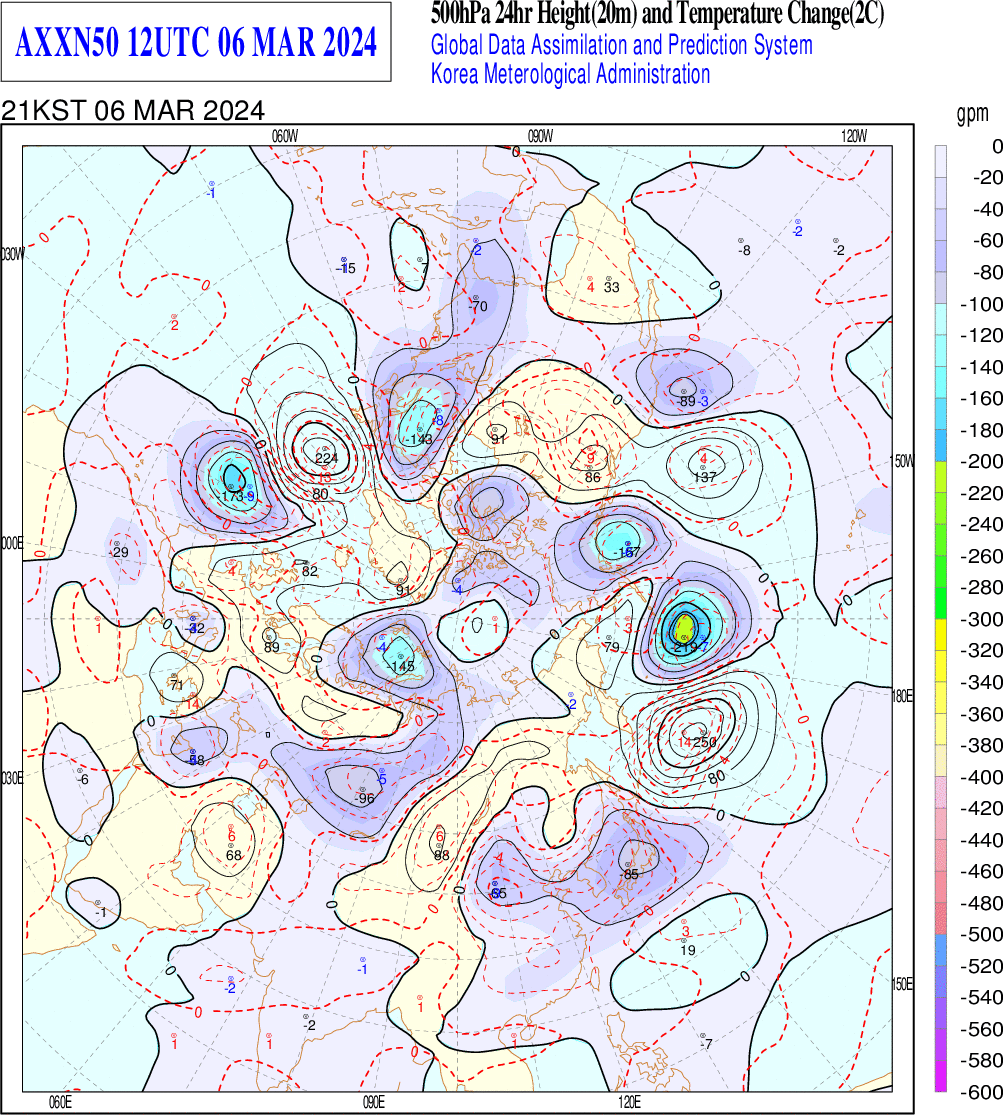The width and height of the screenshot is (1003, 1115).
Task: Click the "030E" longitude label
Action: [x=12, y=779]
